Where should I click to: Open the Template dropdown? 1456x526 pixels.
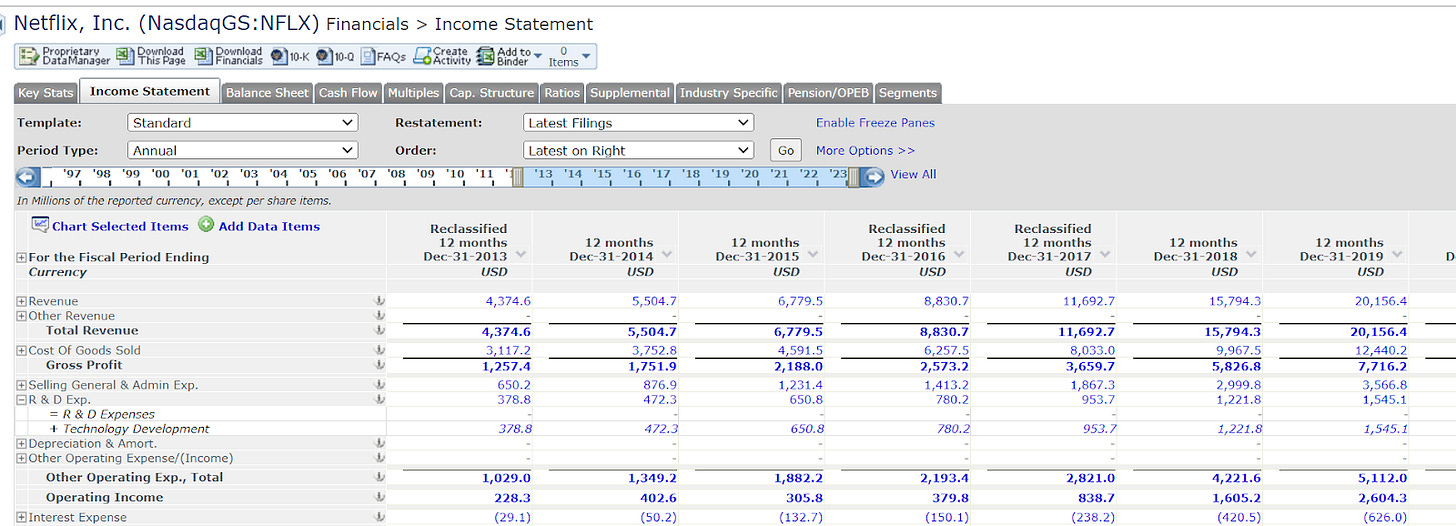tap(243, 122)
